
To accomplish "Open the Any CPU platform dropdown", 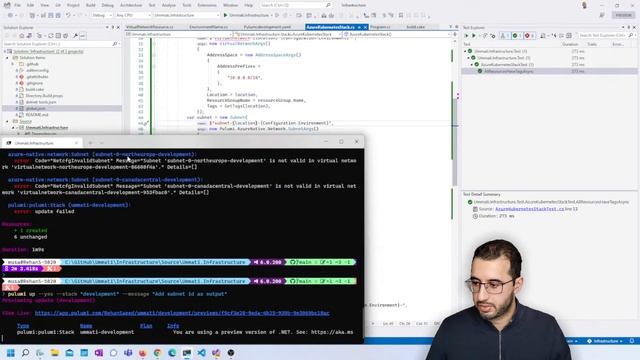I will 133,16.
